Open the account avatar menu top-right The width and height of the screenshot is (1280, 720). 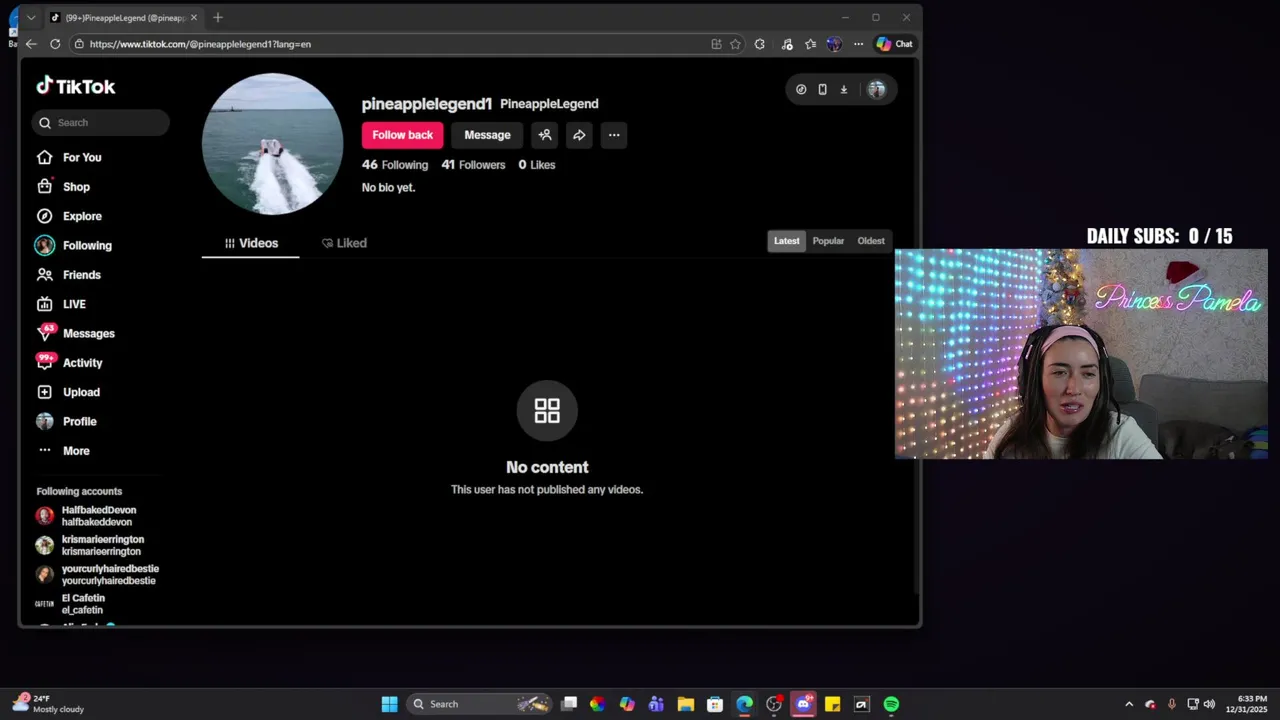[x=876, y=89]
